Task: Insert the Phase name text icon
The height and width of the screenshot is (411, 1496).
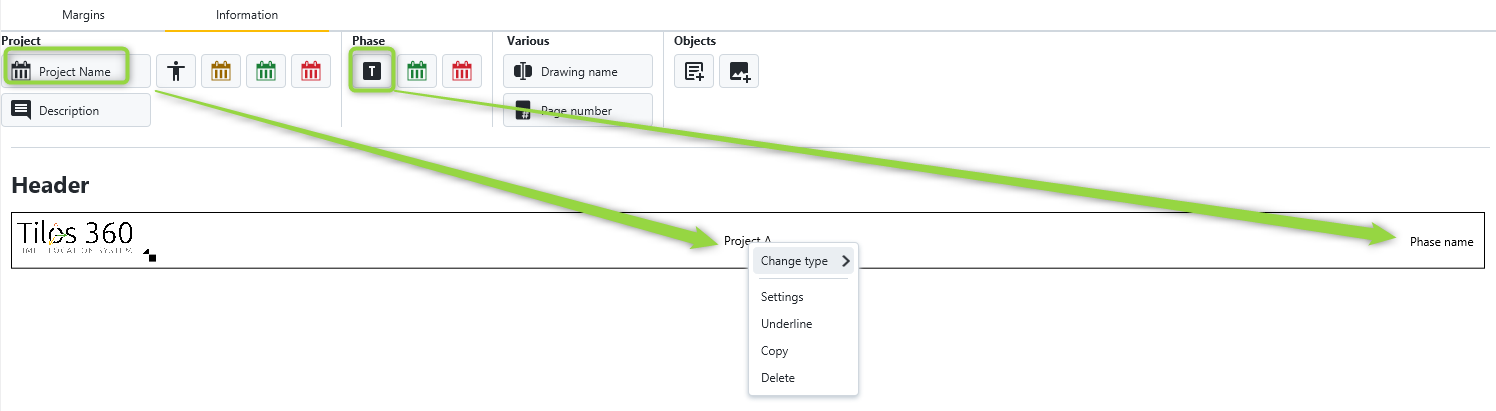Action: 372,71
